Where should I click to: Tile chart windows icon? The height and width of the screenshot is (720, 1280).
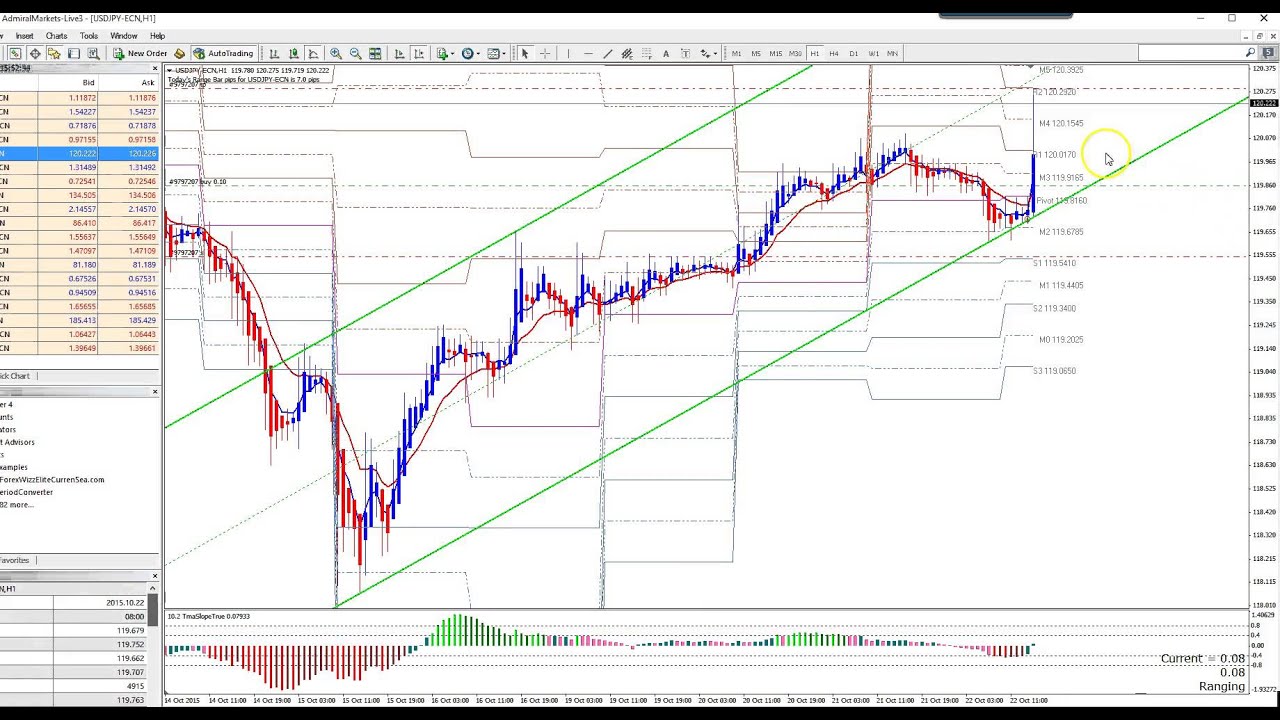tap(375, 53)
